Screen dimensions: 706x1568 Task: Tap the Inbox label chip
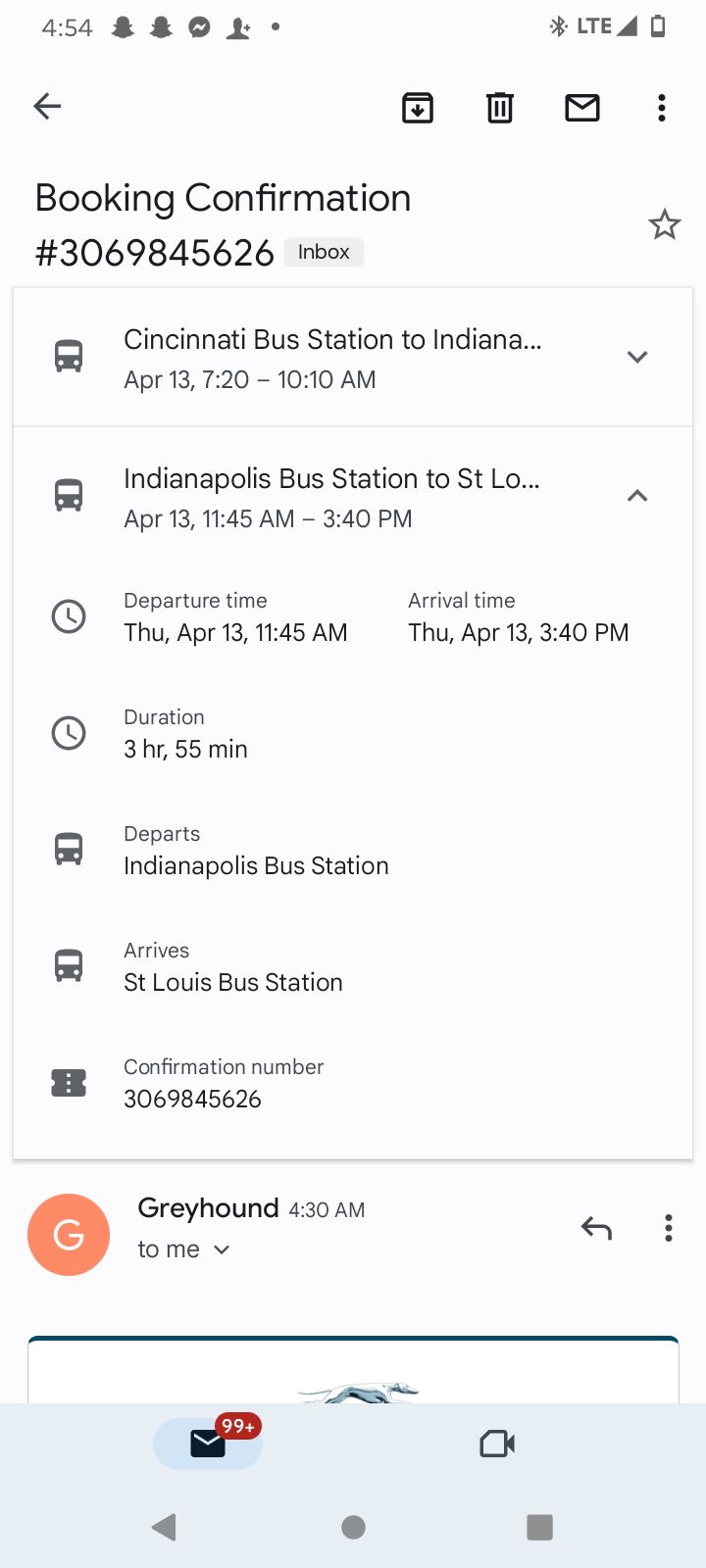pos(324,252)
